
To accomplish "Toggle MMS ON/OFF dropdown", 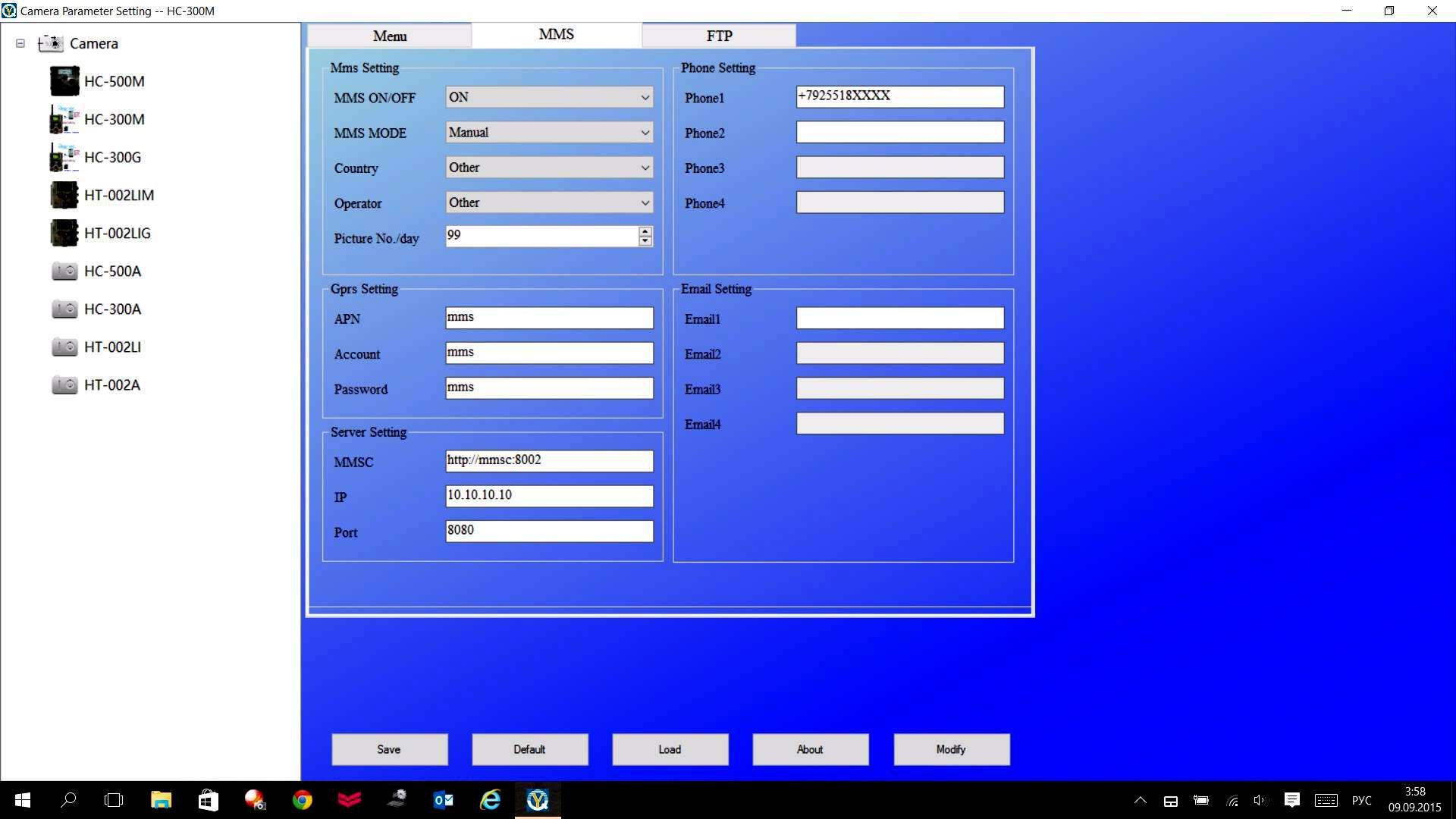I will [x=549, y=96].
